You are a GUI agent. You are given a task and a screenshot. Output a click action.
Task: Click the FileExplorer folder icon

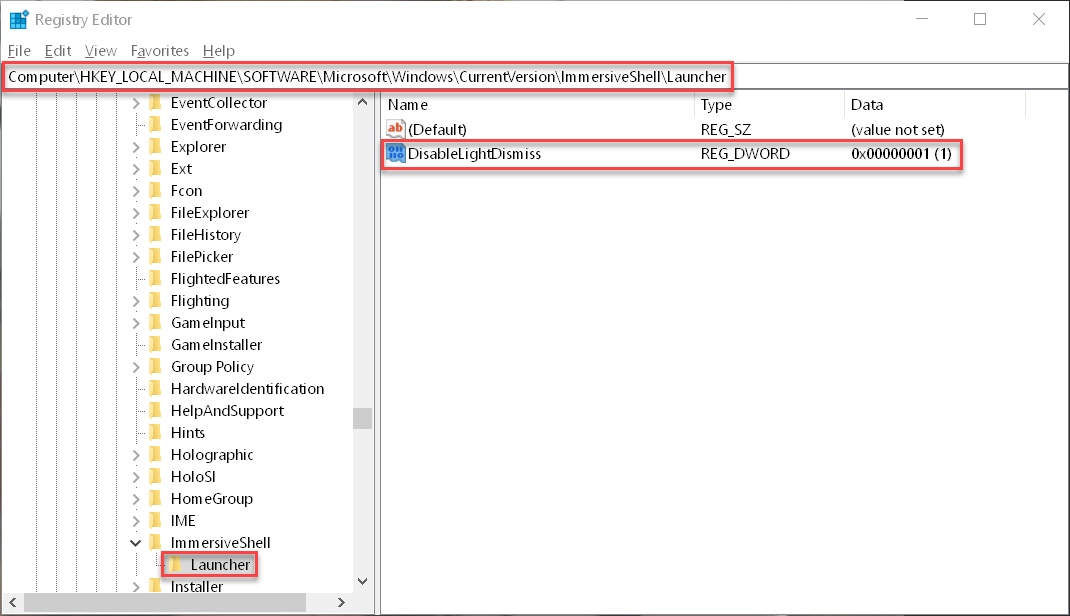click(156, 213)
